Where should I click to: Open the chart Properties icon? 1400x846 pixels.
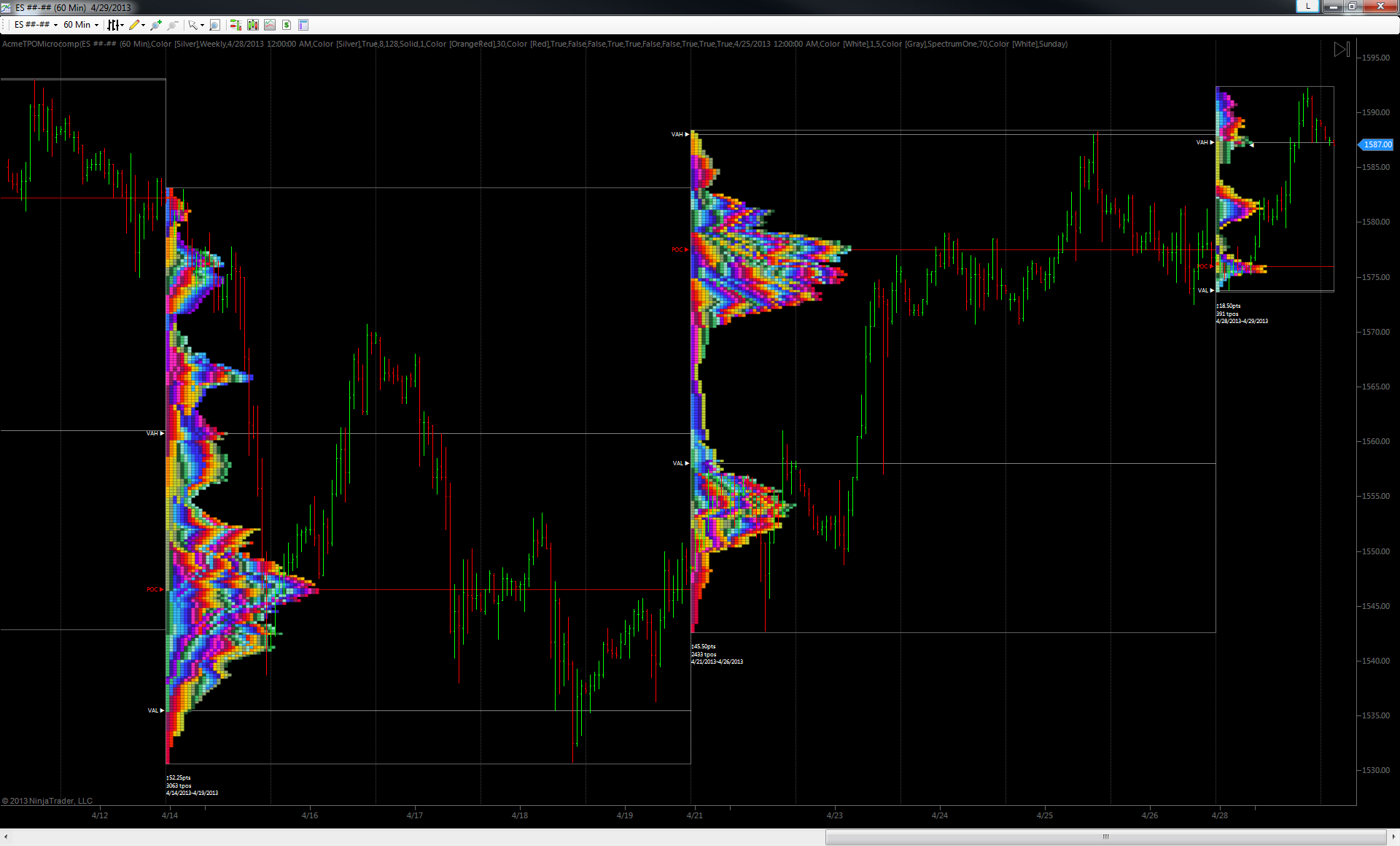(303, 25)
